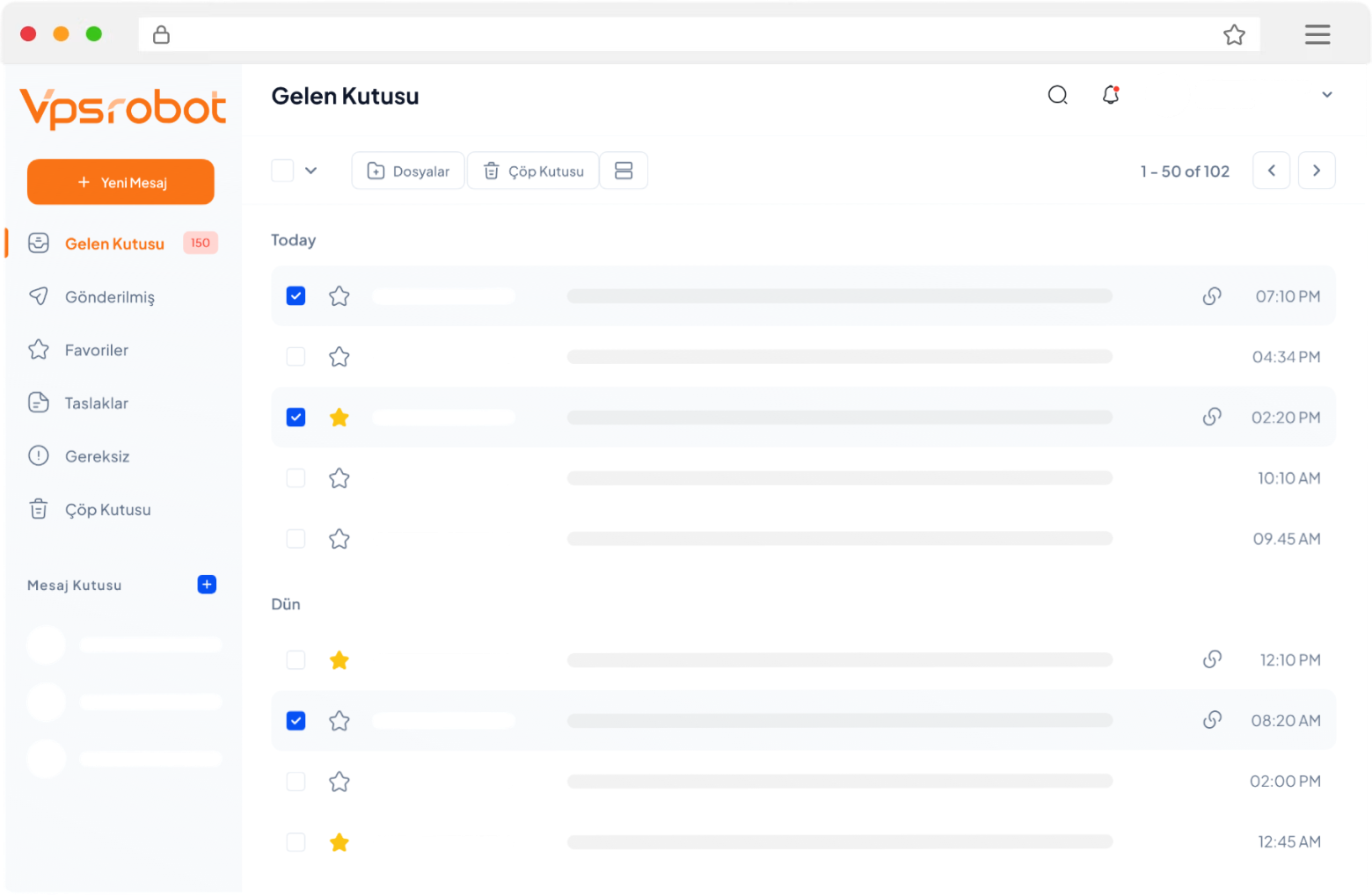Image resolution: width=1372 pixels, height=895 pixels.
Task: Click the Dosyalar button
Action: click(408, 171)
